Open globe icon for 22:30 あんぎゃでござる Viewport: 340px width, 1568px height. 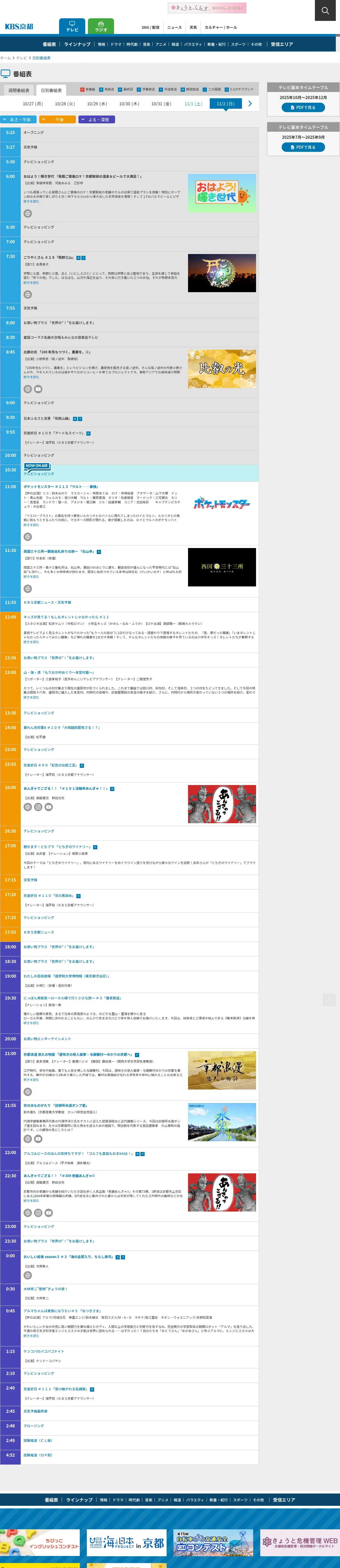pyautogui.click(x=27, y=1213)
